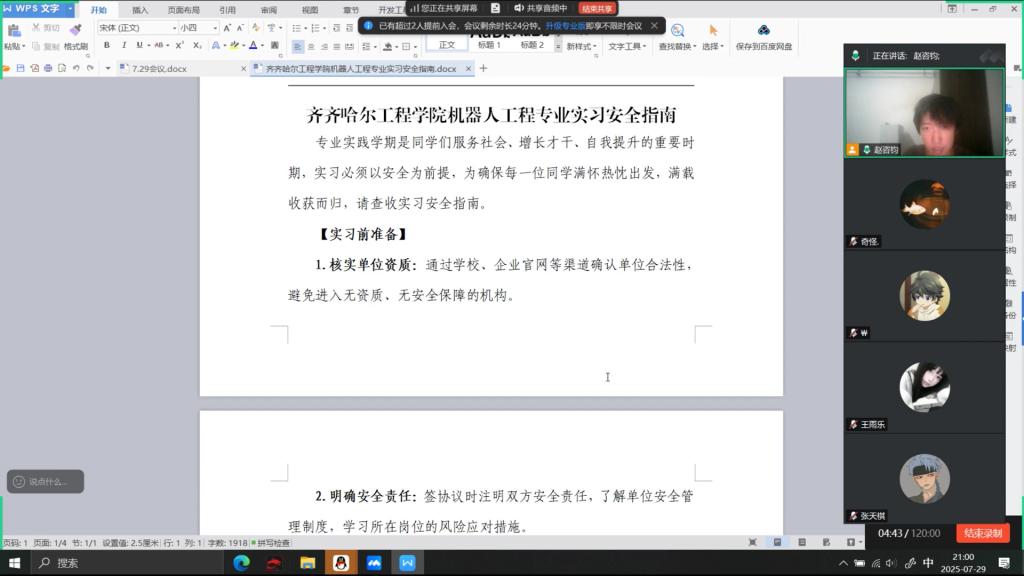Click the superscript X² icon
Screen dimensions: 1024x576
[178, 46]
